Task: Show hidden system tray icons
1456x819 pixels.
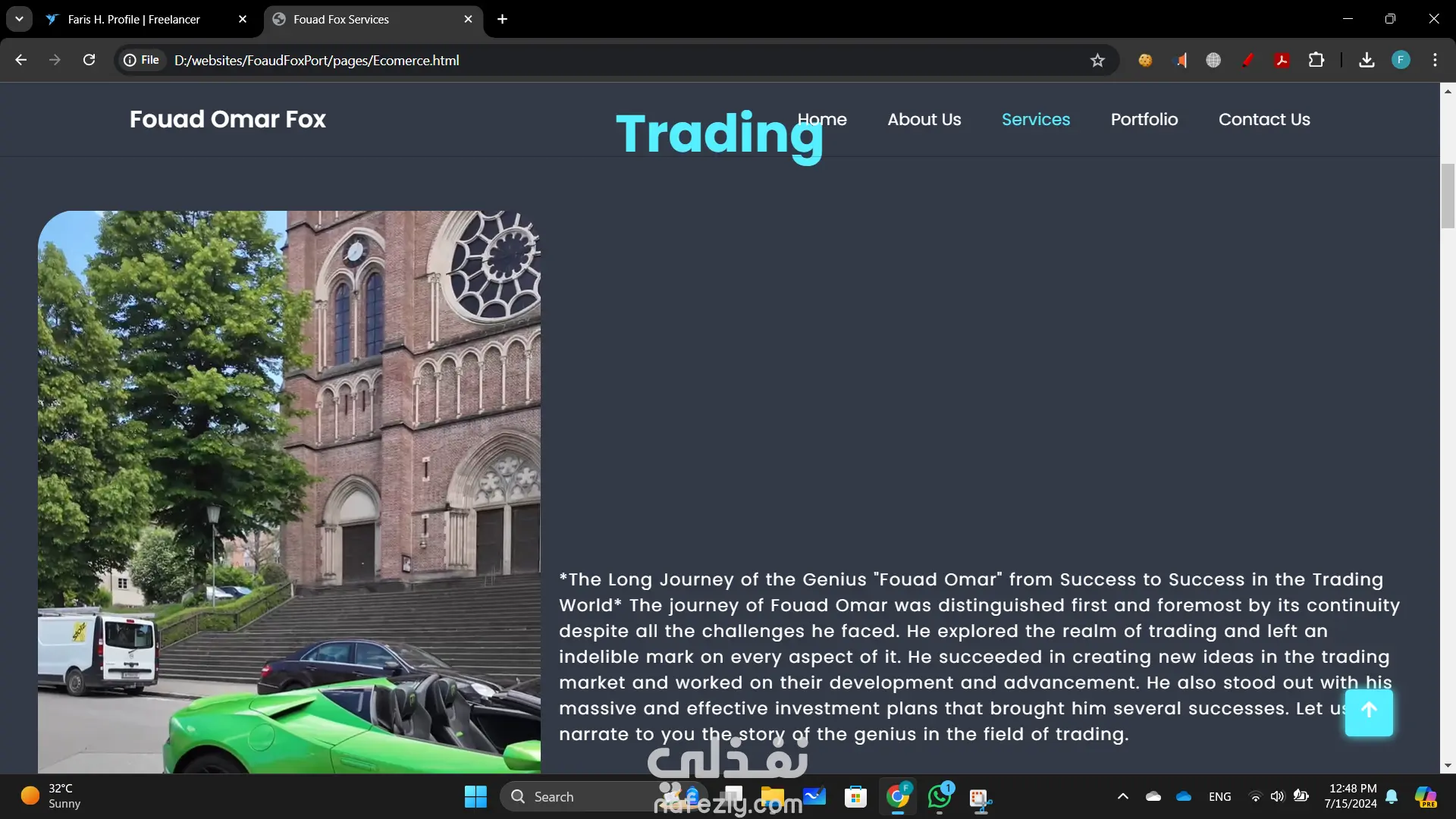Action: 1123,796
